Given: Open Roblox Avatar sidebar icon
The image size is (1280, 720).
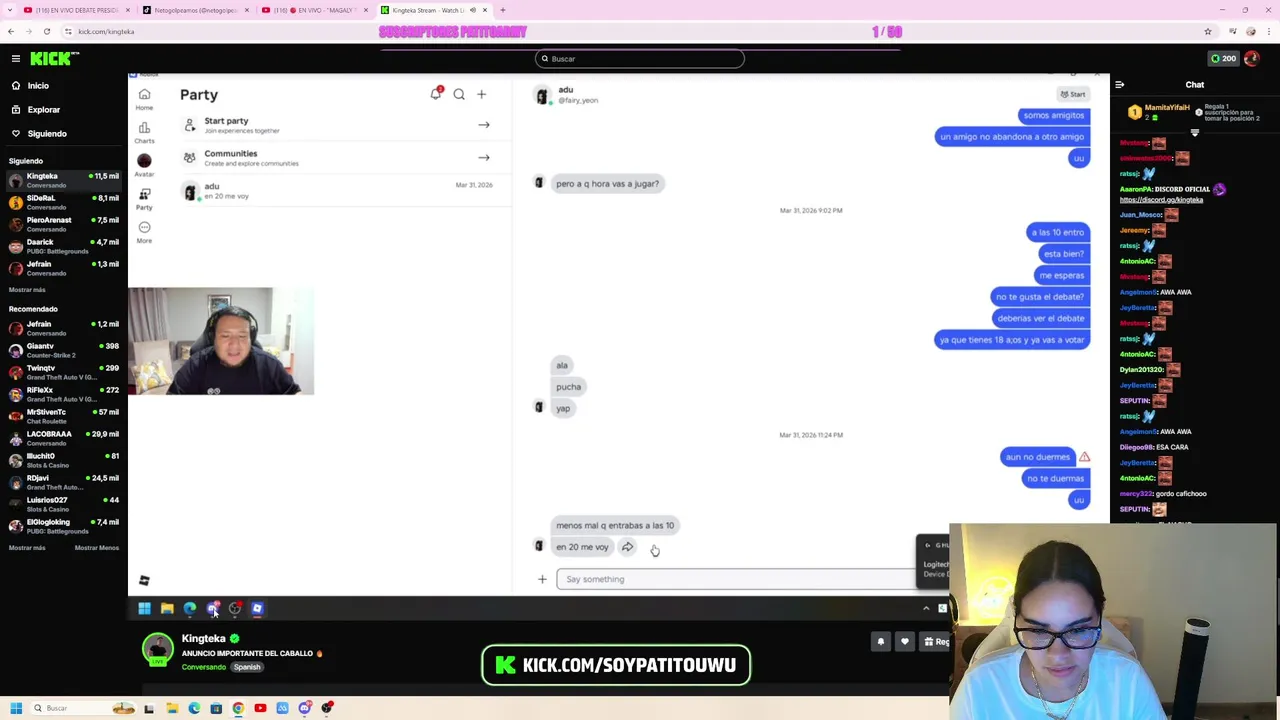Looking at the screenshot, I should pos(144,165).
